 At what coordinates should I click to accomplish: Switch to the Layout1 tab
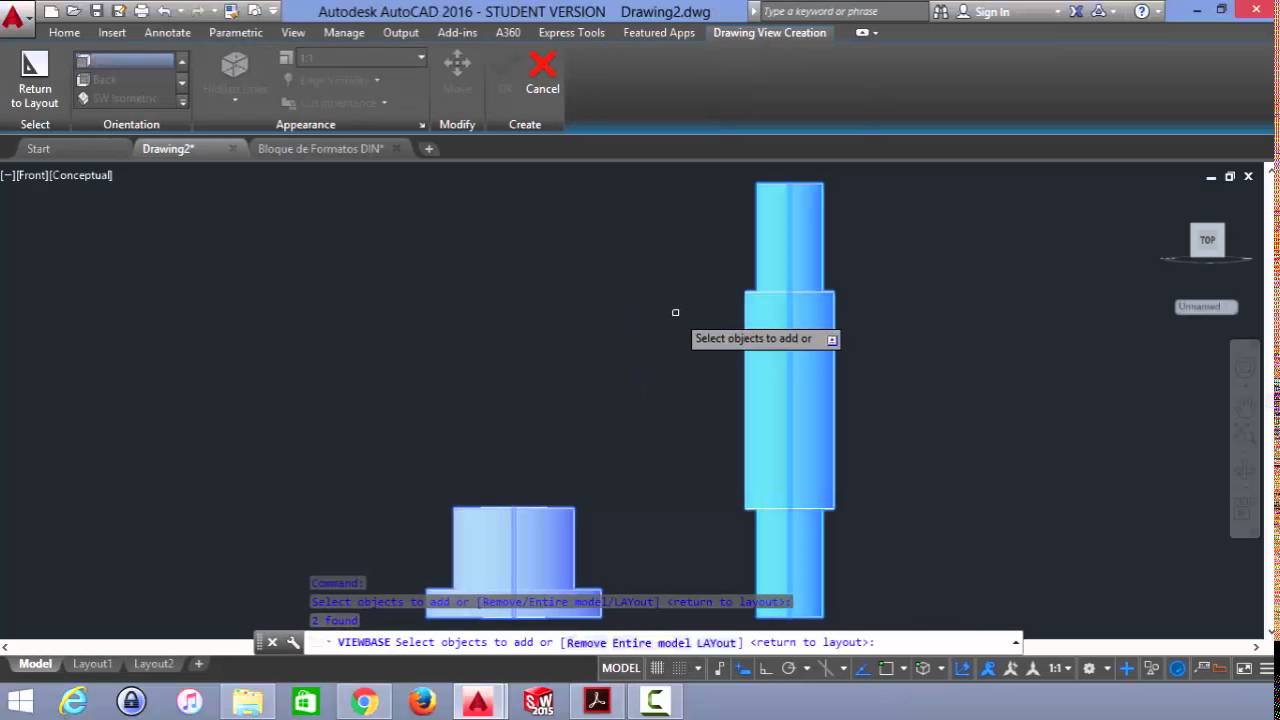92,664
